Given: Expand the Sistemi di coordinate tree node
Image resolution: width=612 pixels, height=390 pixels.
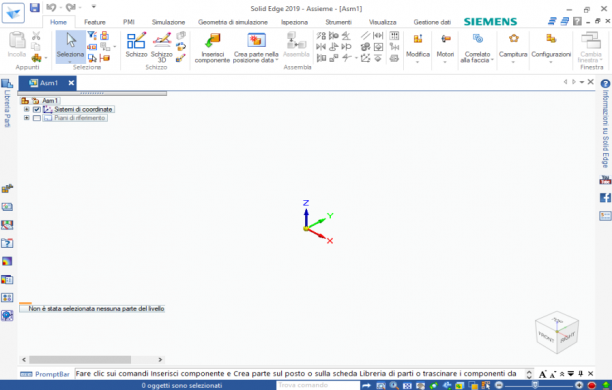Looking at the screenshot, I should pyautogui.click(x=27, y=109).
